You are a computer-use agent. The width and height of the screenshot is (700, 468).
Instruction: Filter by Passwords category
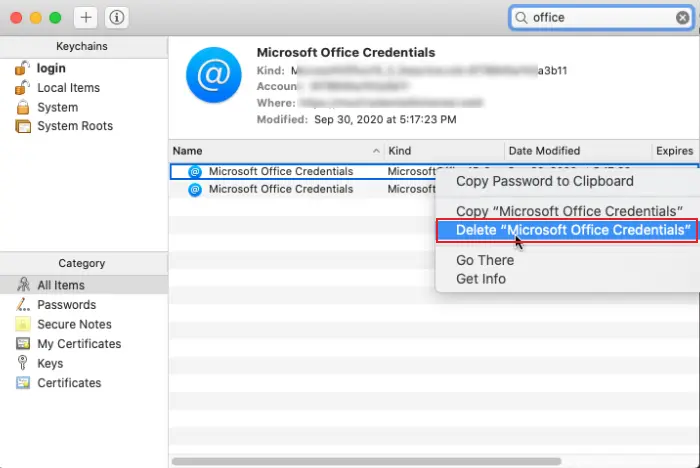[x=66, y=305]
